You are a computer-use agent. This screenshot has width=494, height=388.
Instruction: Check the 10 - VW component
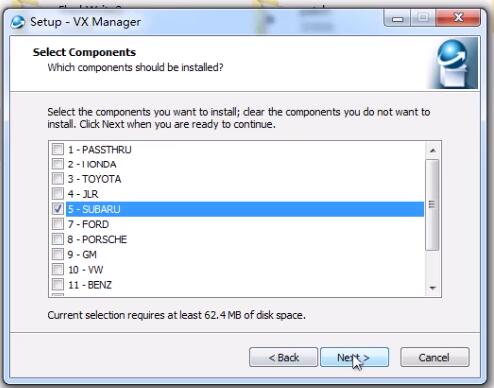58,269
